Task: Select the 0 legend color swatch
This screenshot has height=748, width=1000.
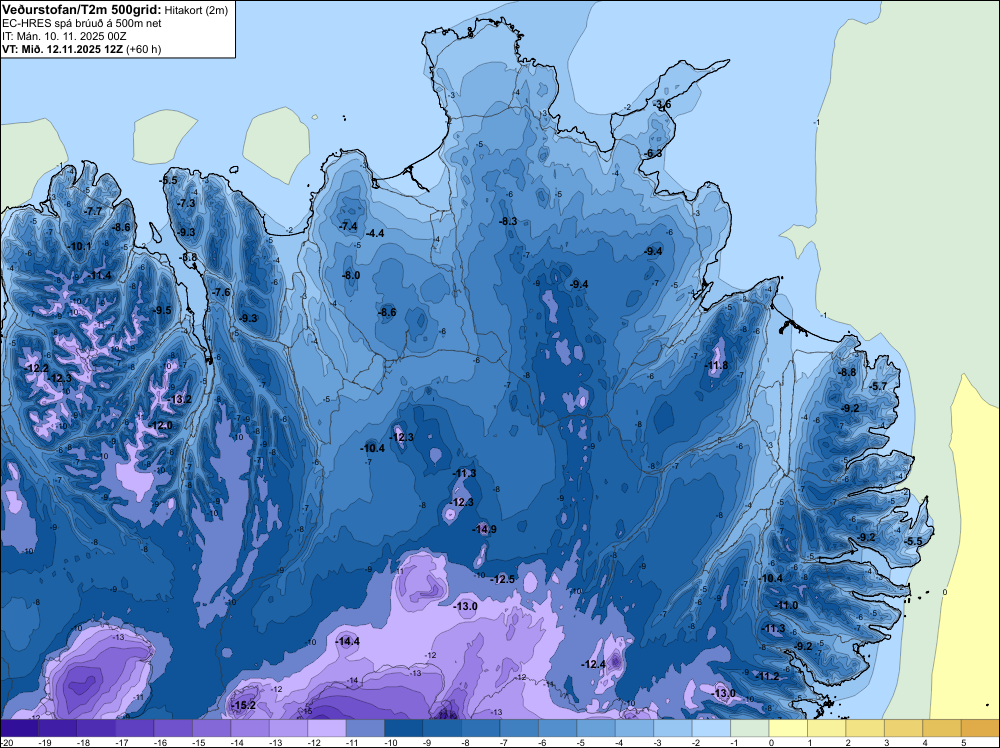Action: pyautogui.click(x=788, y=727)
